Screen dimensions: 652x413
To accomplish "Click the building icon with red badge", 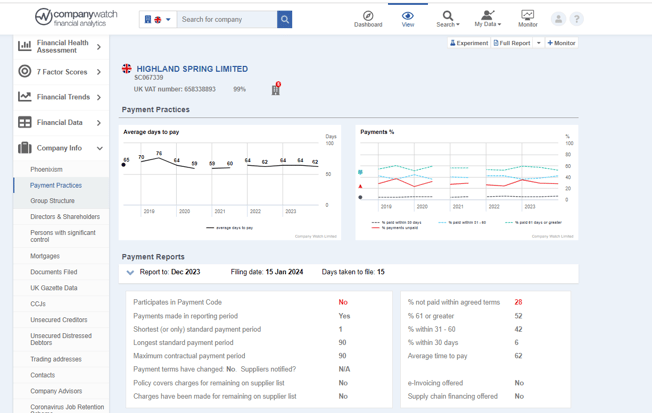I will (x=276, y=89).
